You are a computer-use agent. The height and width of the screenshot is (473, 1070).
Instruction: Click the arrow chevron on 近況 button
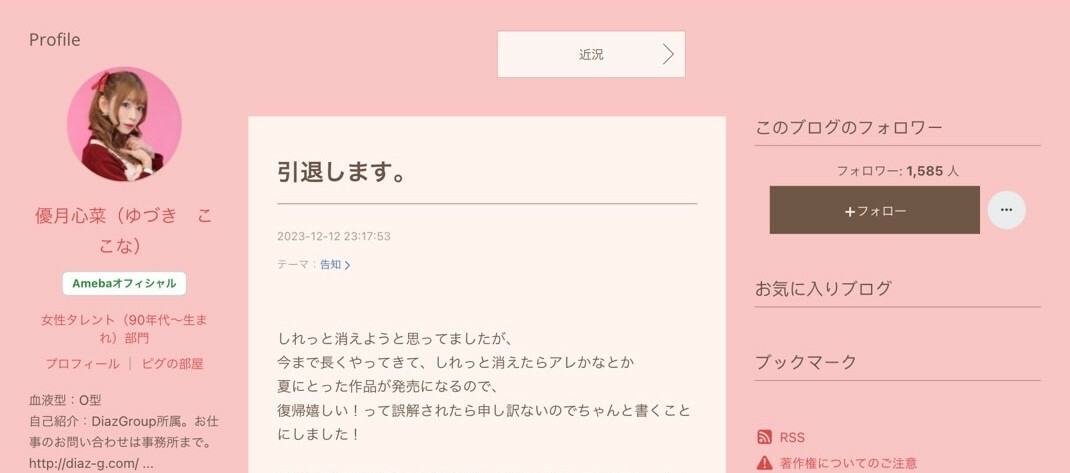pos(668,55)
